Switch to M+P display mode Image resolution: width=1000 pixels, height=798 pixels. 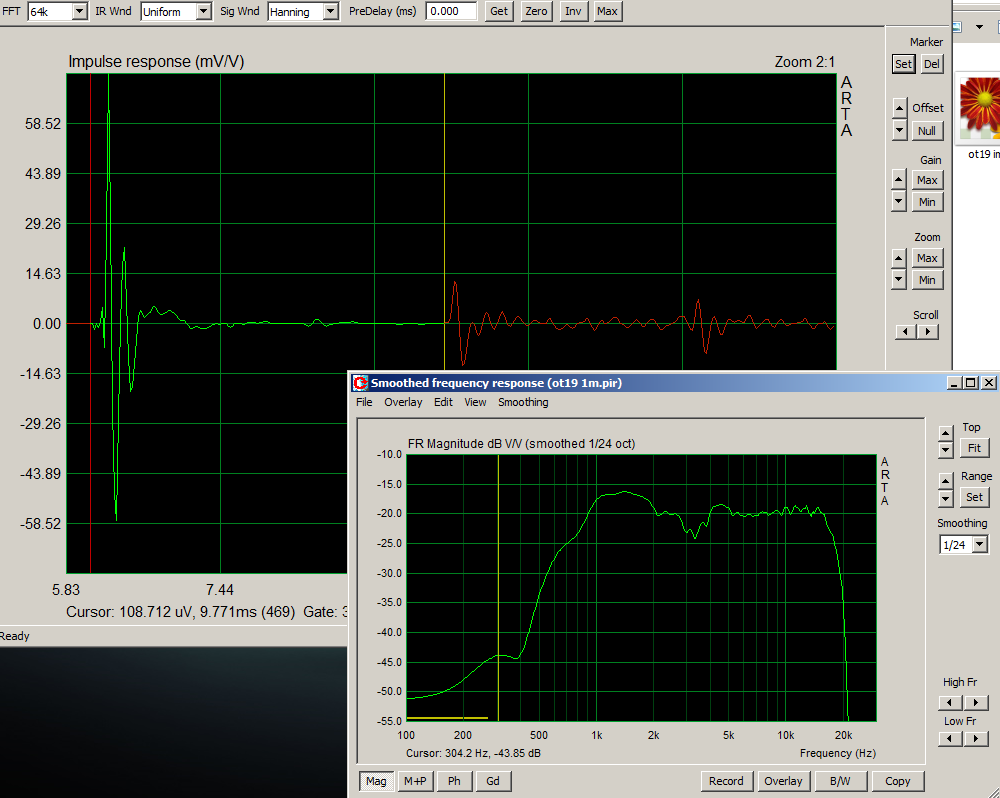coord(415,781)
